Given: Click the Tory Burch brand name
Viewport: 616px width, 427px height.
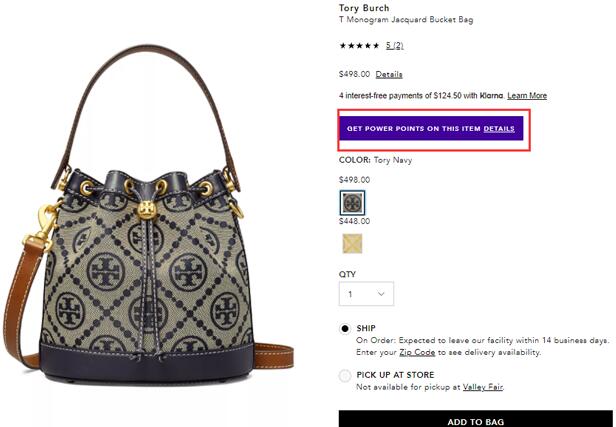Looking at the screenshot, I should tap(366, 6).
